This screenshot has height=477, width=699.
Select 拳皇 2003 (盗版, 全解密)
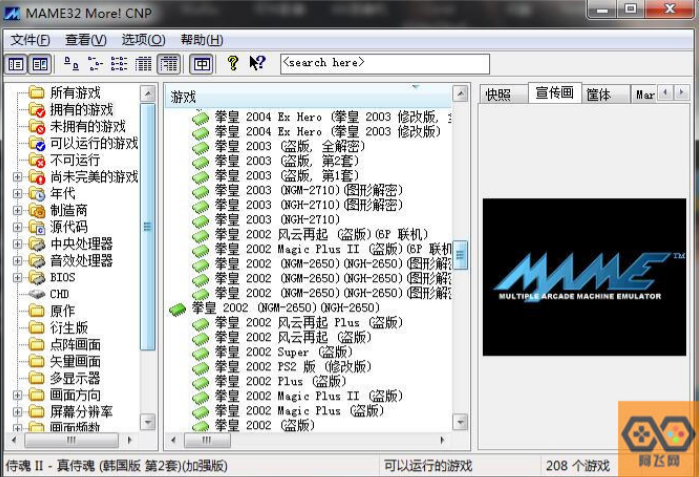[290, 146]
